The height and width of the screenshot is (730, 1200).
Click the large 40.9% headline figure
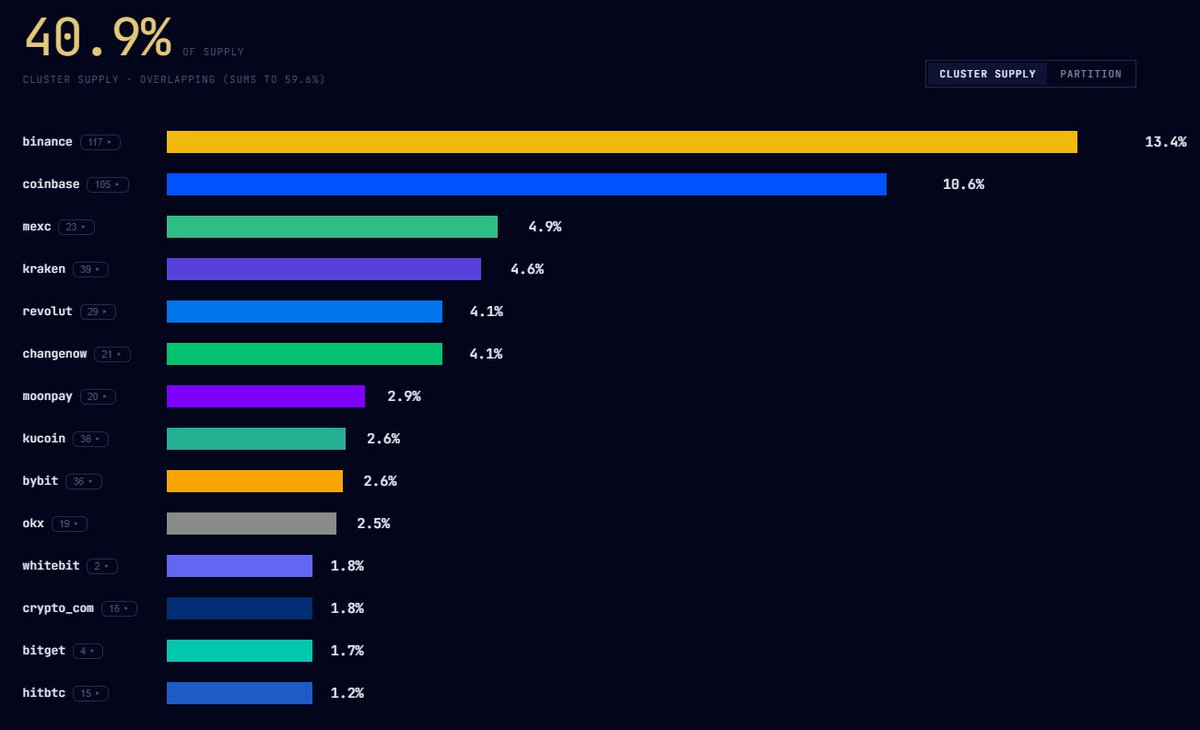[x=98, y=37]
